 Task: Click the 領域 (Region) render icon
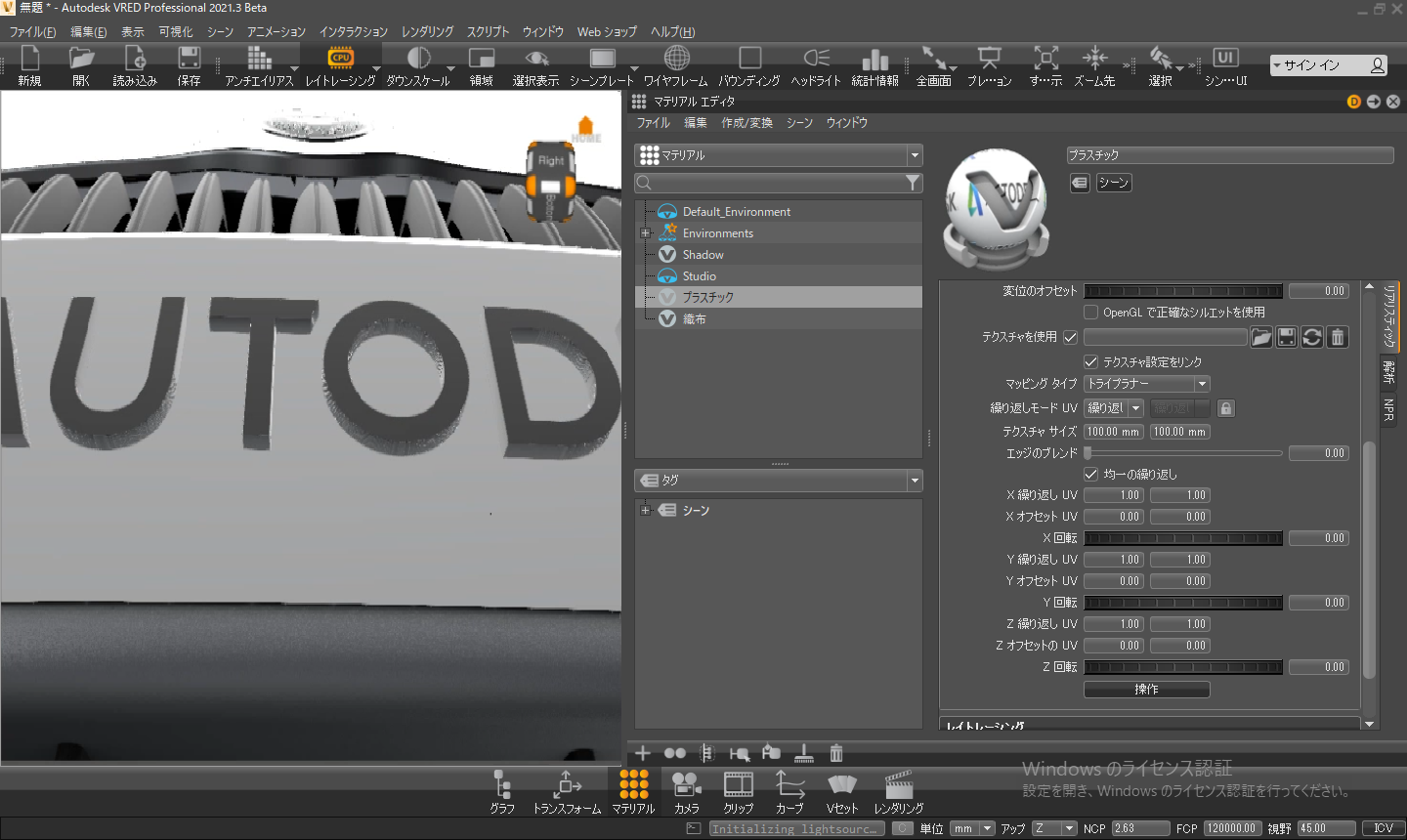pyautogui.click(x=482, y=59)
